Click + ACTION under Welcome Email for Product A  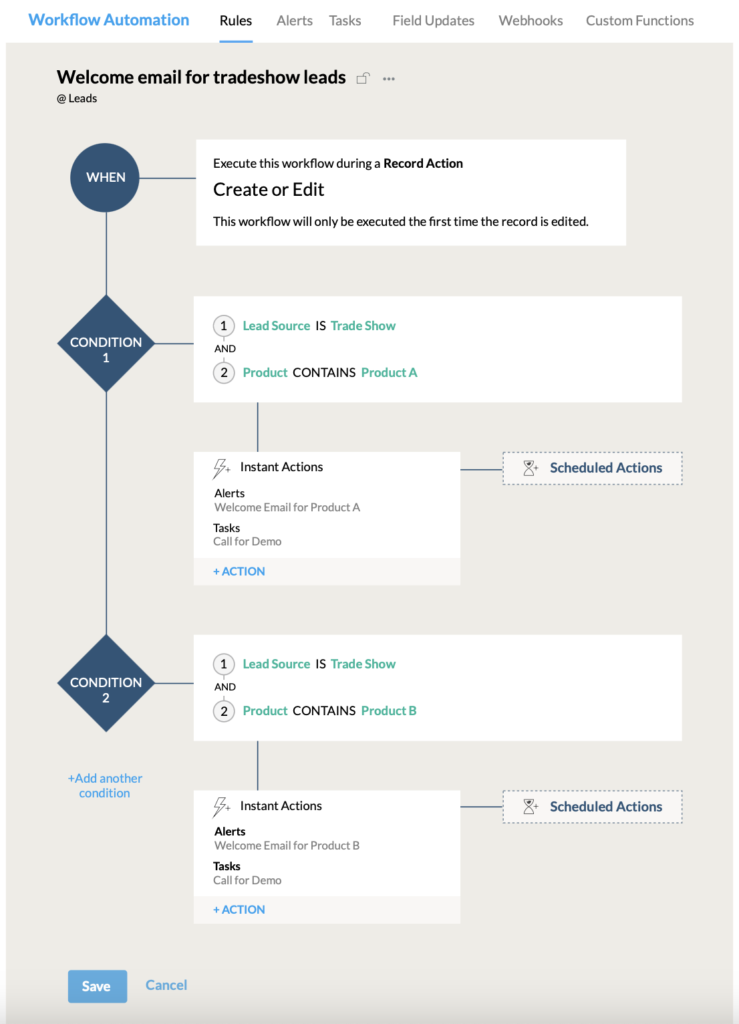coord(239,571)
